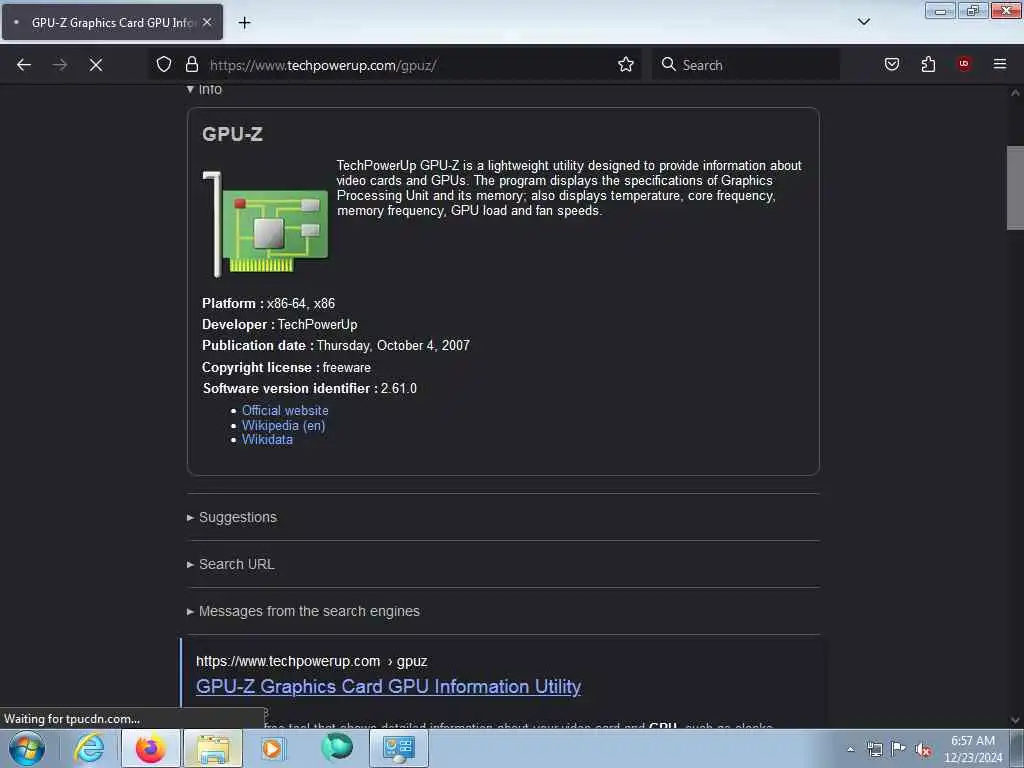Screen dimensions: 1024x768
Task: Open the control panel taskbar app
Action: tap(398, 748)
